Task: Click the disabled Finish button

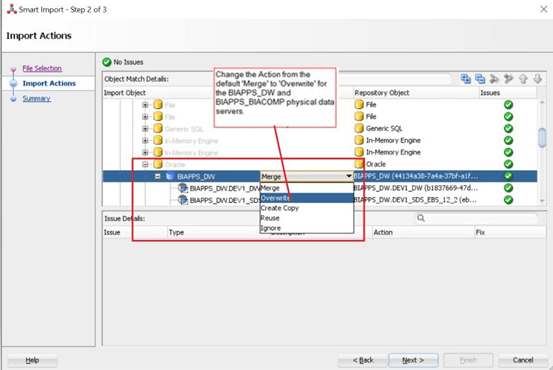Action: coord(468,360)
